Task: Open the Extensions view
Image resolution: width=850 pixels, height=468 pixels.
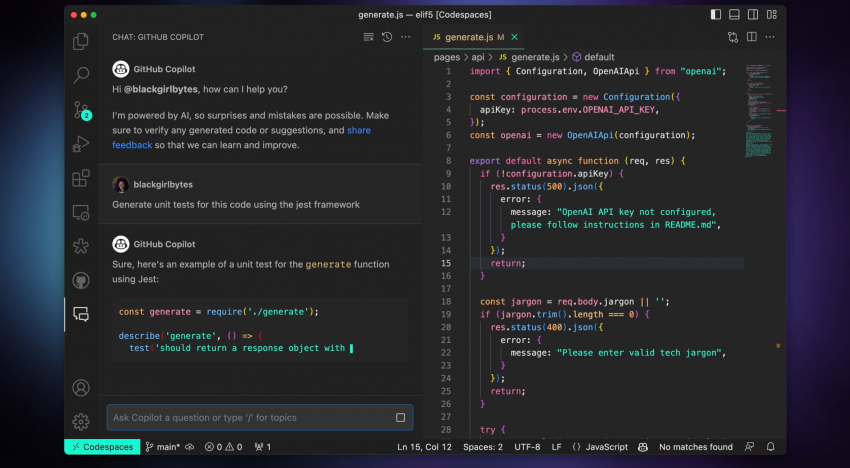Action: pos(81,179)
